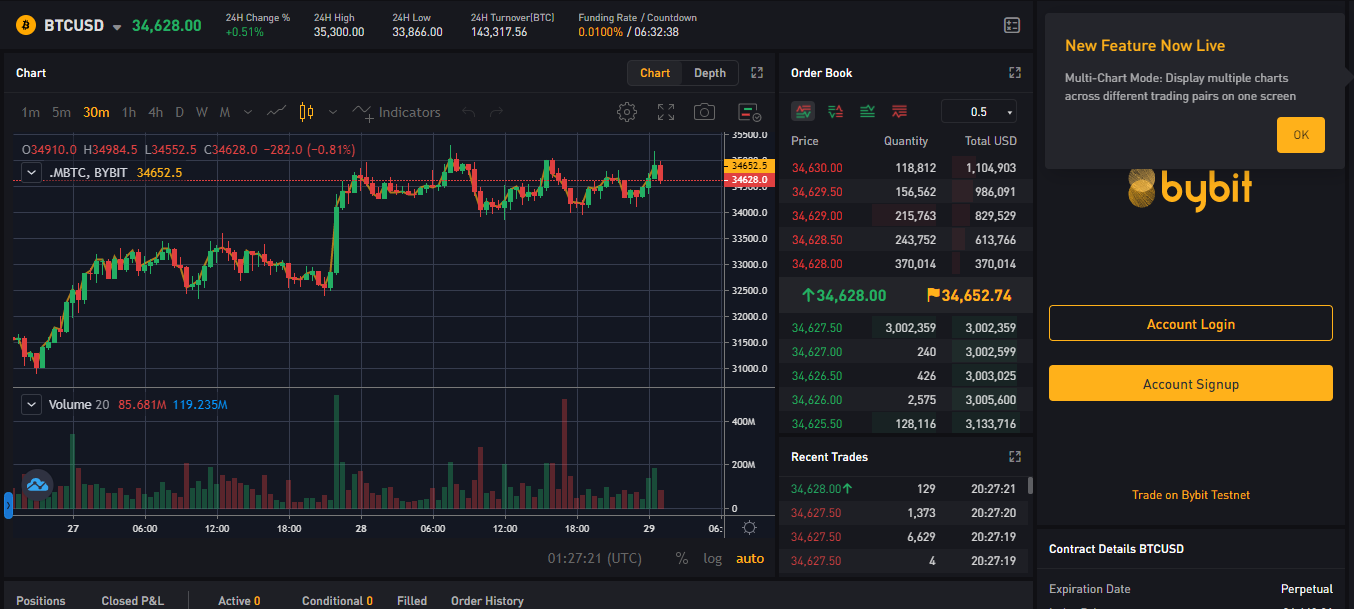
Task: Click the Recent Trades scrollbar
Action: coord(1031,486)
